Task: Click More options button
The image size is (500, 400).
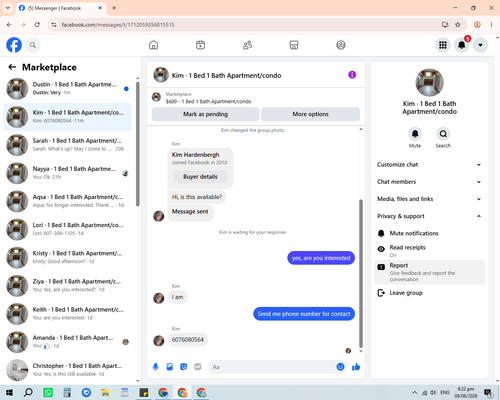Action: (310, 114)
